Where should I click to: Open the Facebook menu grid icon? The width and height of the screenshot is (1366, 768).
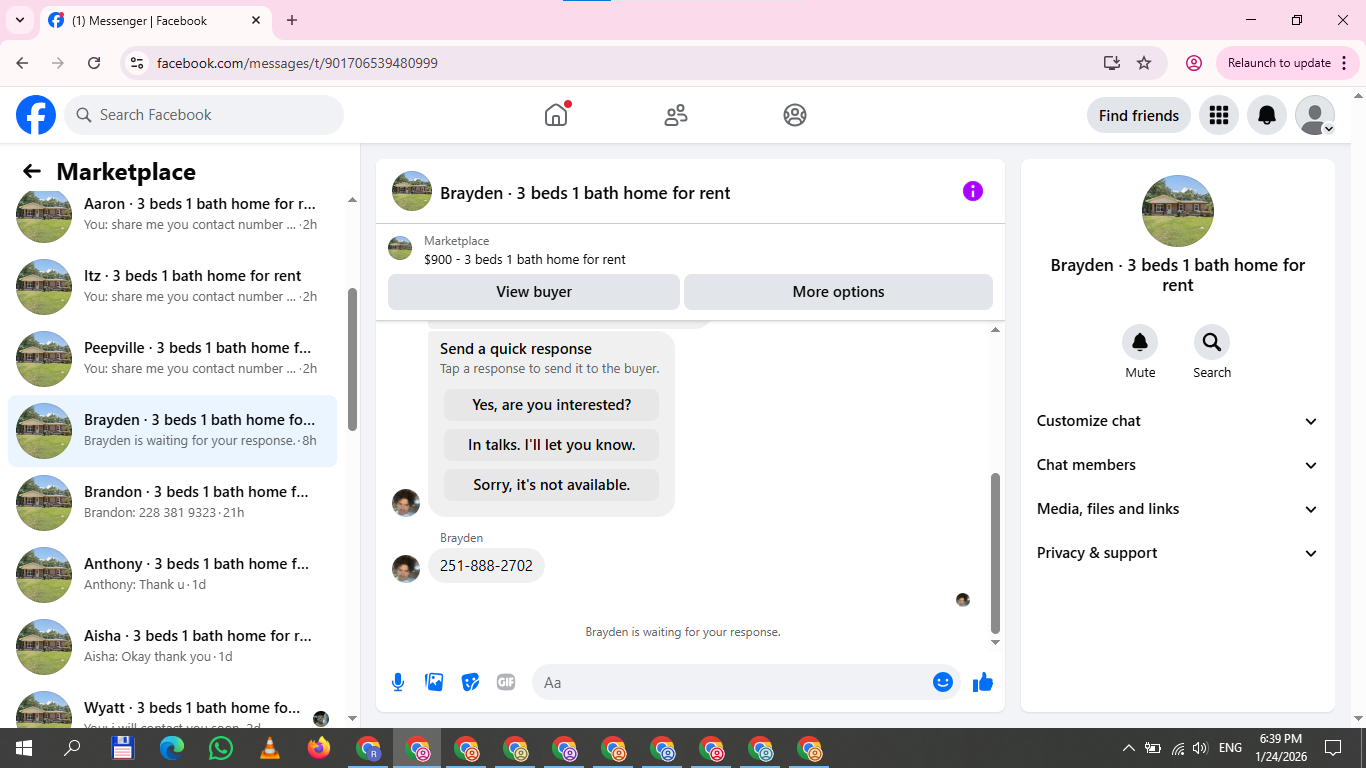[x=1218, y=115]
